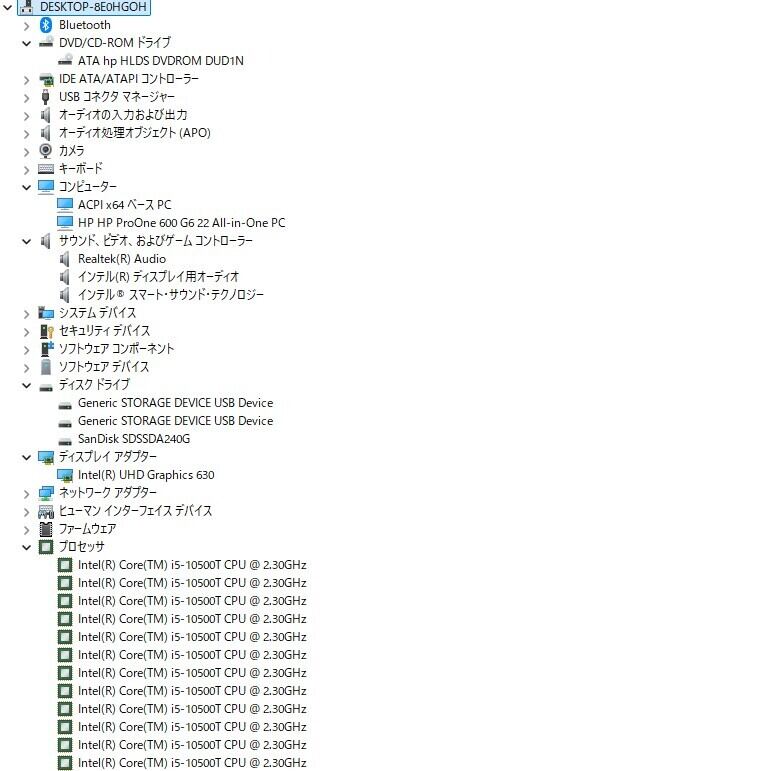Click the ATA hp HLDS DVDROM drive icon
This screenshot has width=782, height=771.
coord(65,60)
